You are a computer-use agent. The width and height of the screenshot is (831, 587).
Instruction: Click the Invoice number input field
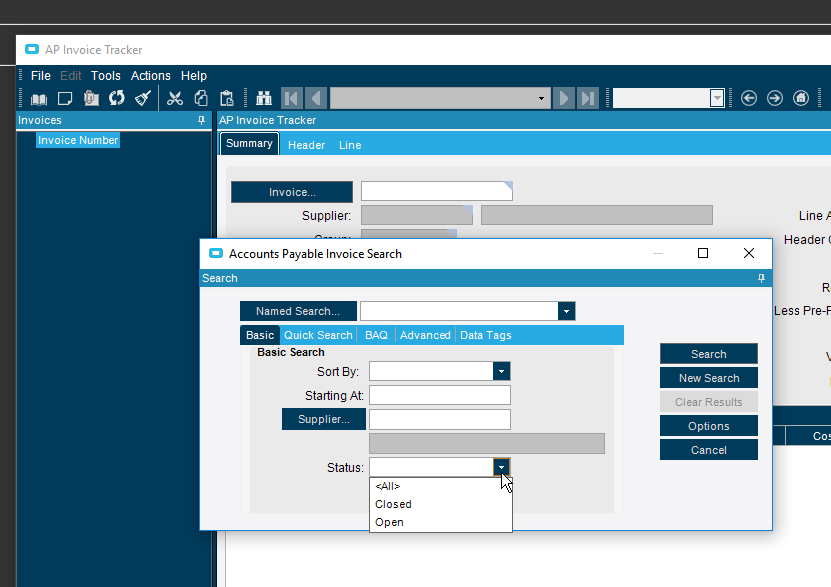(x=437, y=191)
